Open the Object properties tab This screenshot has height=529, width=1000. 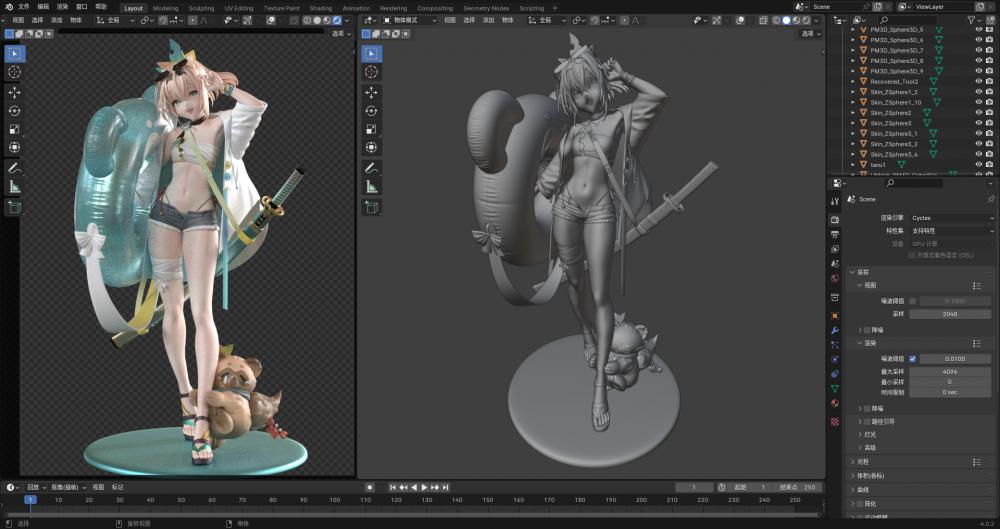(835, 315)
